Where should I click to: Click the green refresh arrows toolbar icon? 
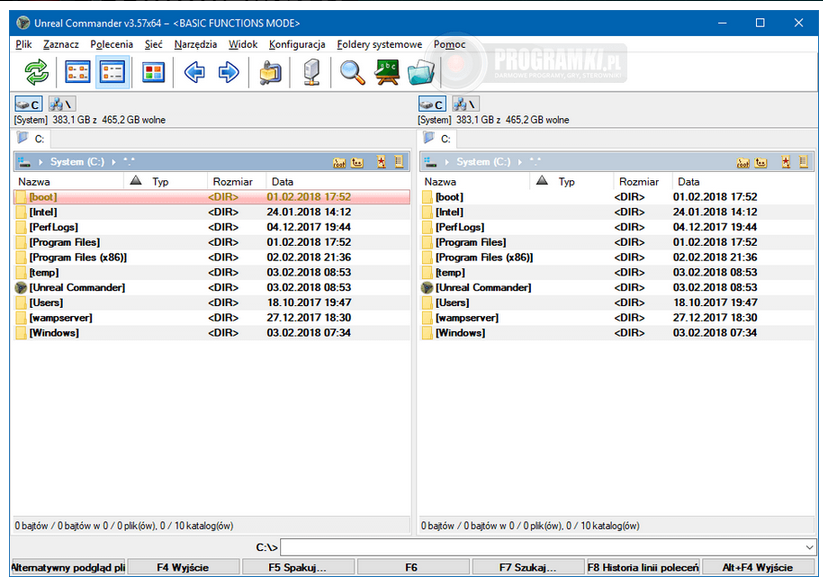[x=36, y=72]
